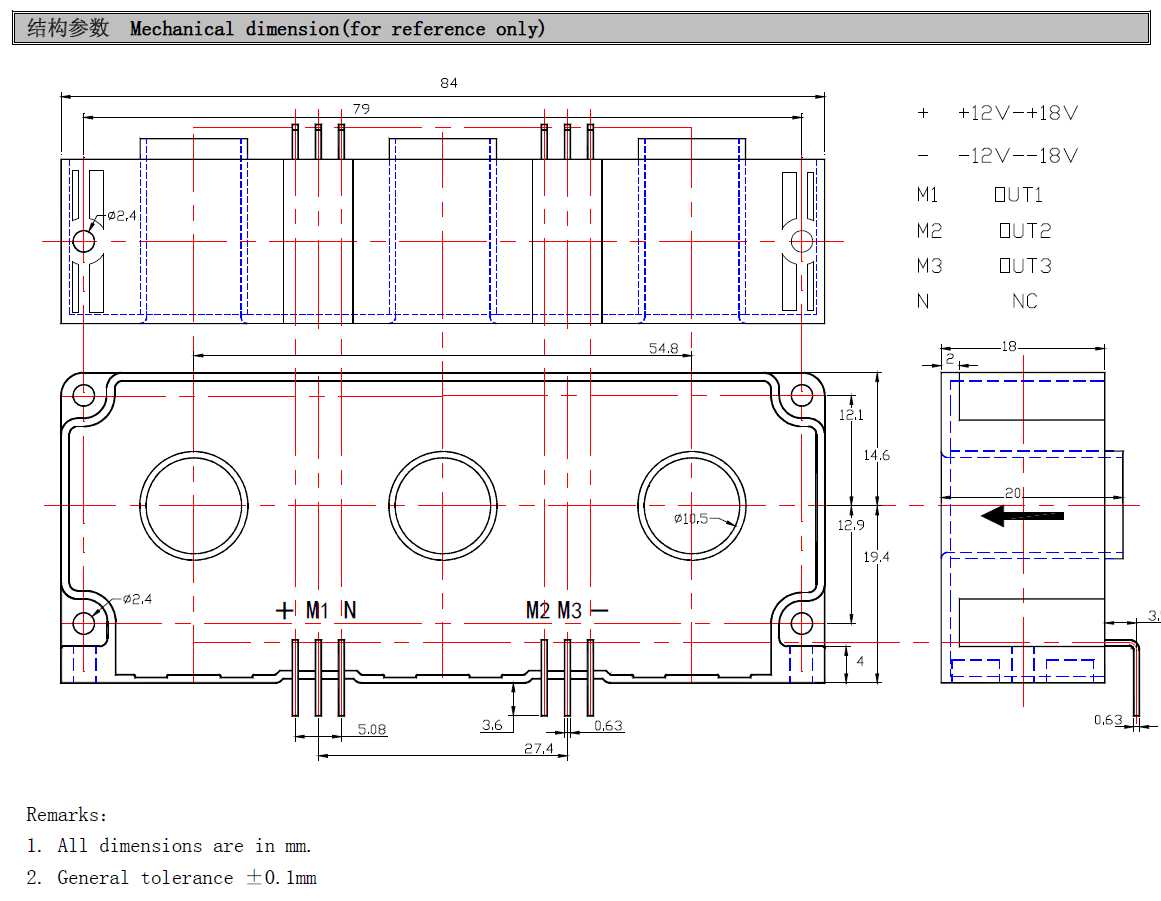
Task: Click the 84 overall width dimension
Action: tap(448, 83)
